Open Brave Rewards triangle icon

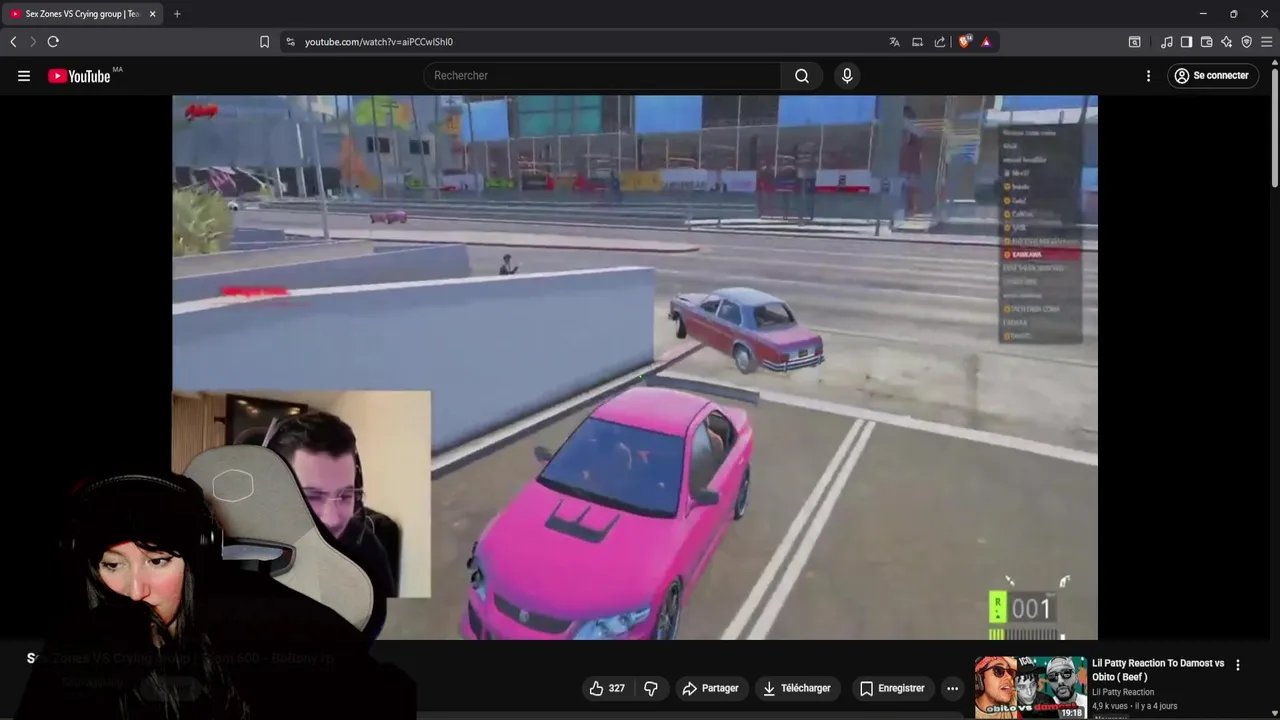986,42
